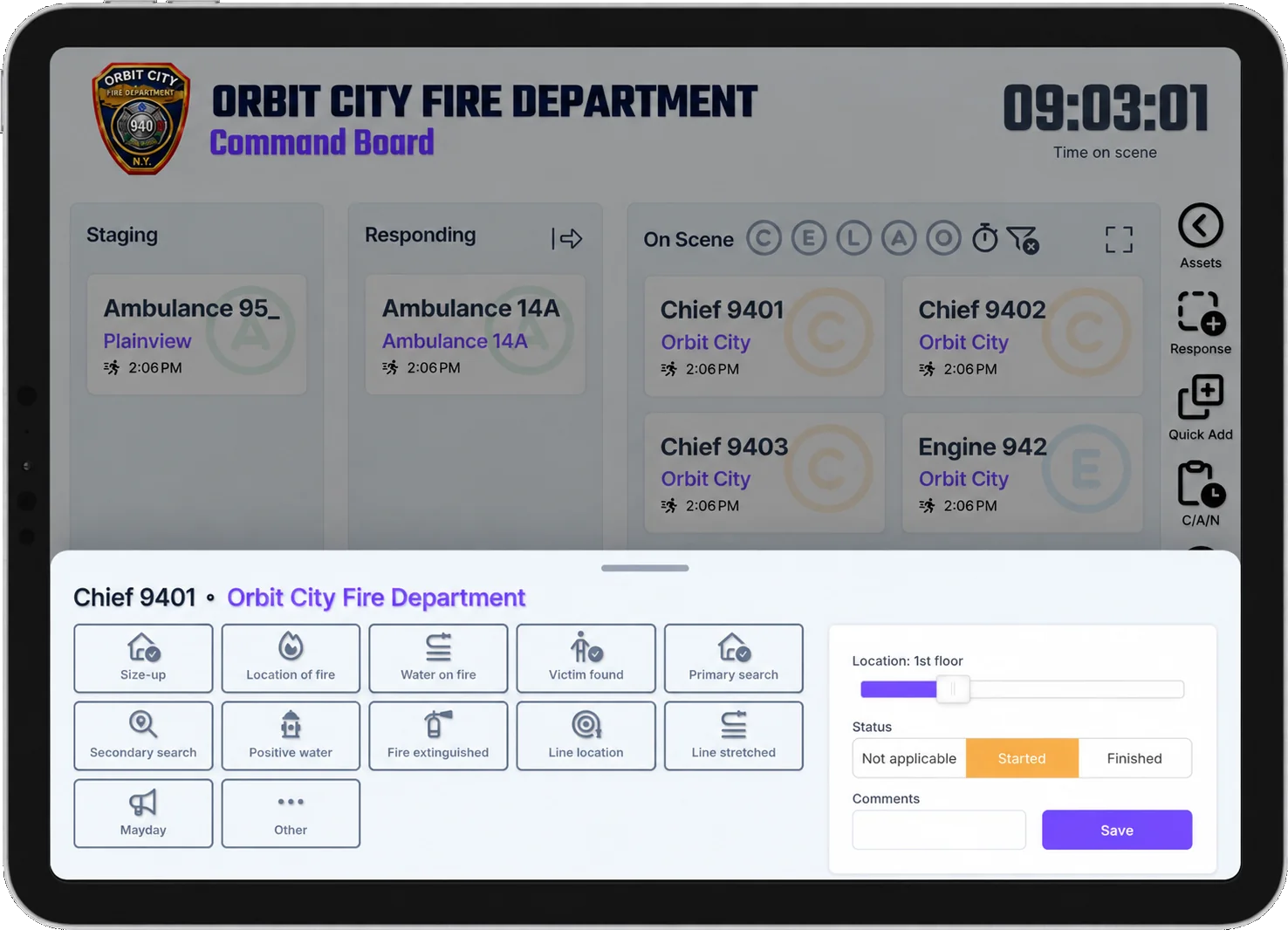1288x930 pixels.
Task: Filter On Scene by Ladder (L) circle
Action: click(853, 238)
